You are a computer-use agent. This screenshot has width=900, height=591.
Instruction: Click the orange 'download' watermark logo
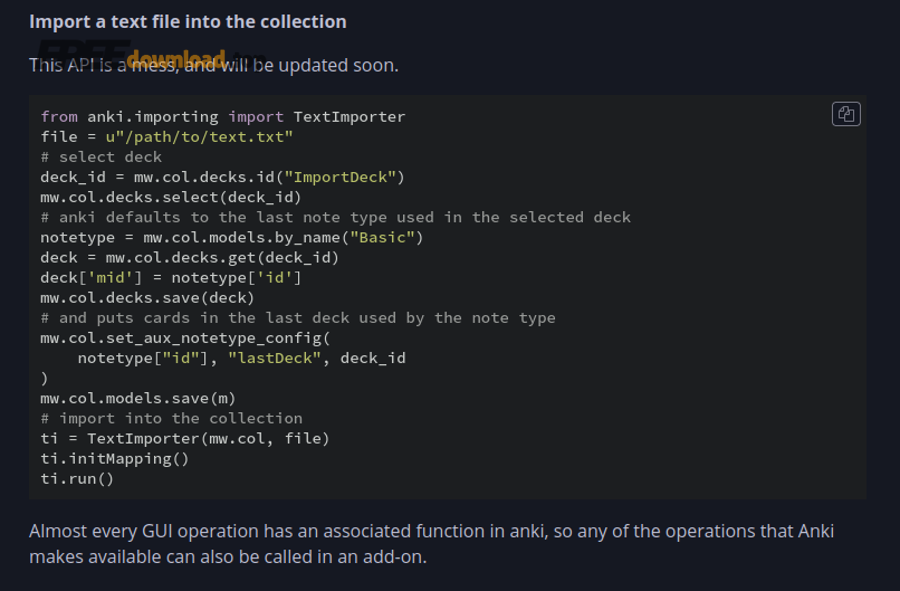point(175,60)
